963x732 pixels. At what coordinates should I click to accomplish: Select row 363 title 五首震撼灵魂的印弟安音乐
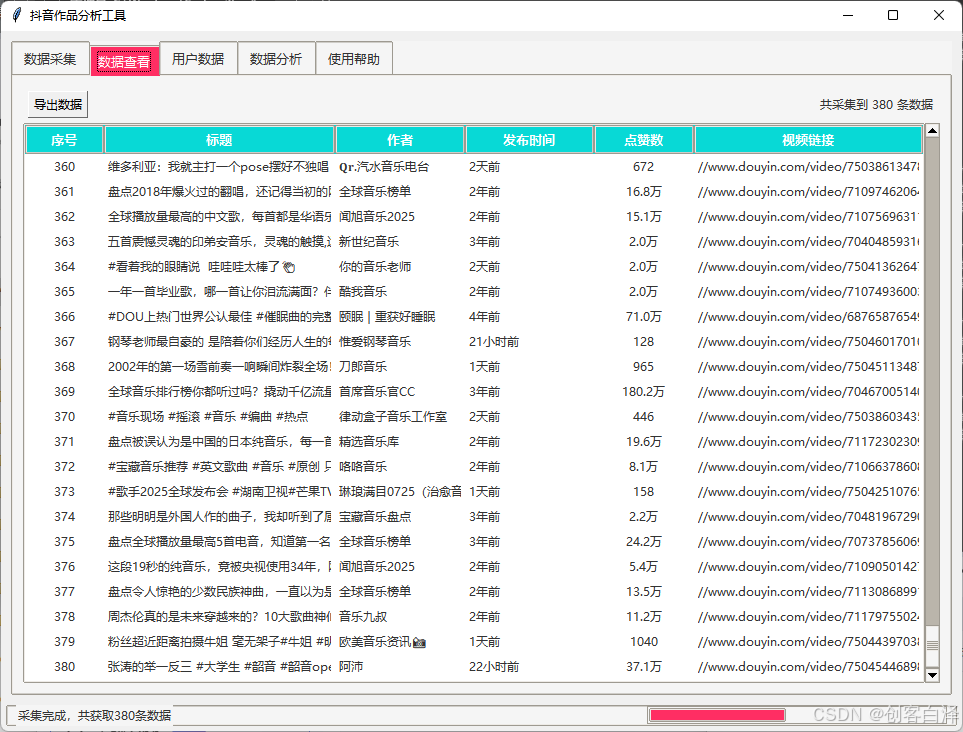tap(219, 242)
